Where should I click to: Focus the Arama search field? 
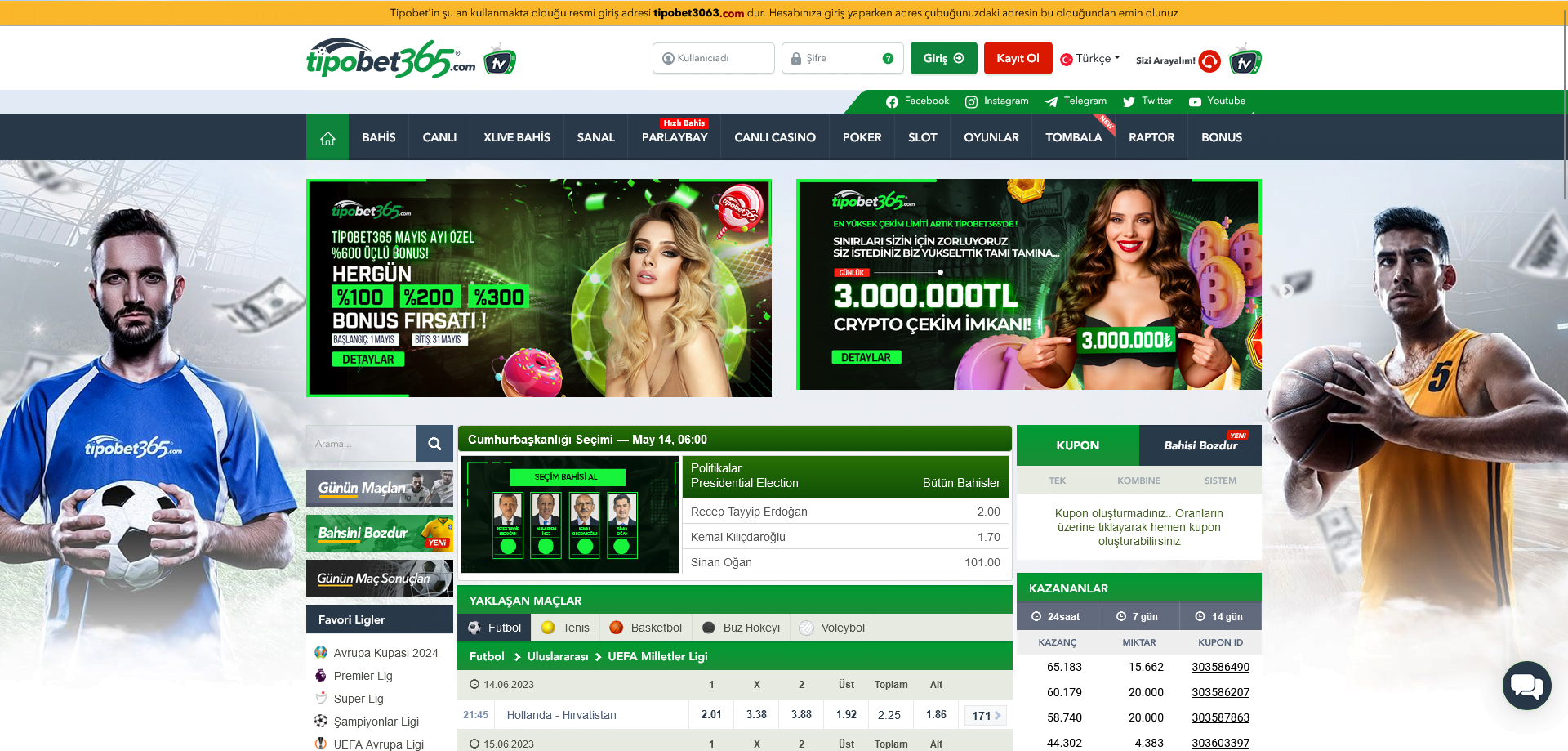(x=361, y=444)
